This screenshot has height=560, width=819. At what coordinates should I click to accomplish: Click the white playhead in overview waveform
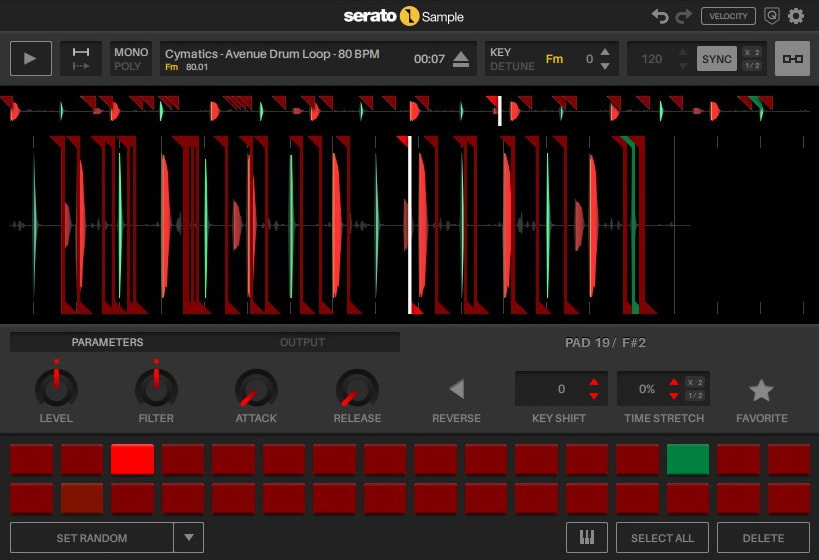pos(499,111)
